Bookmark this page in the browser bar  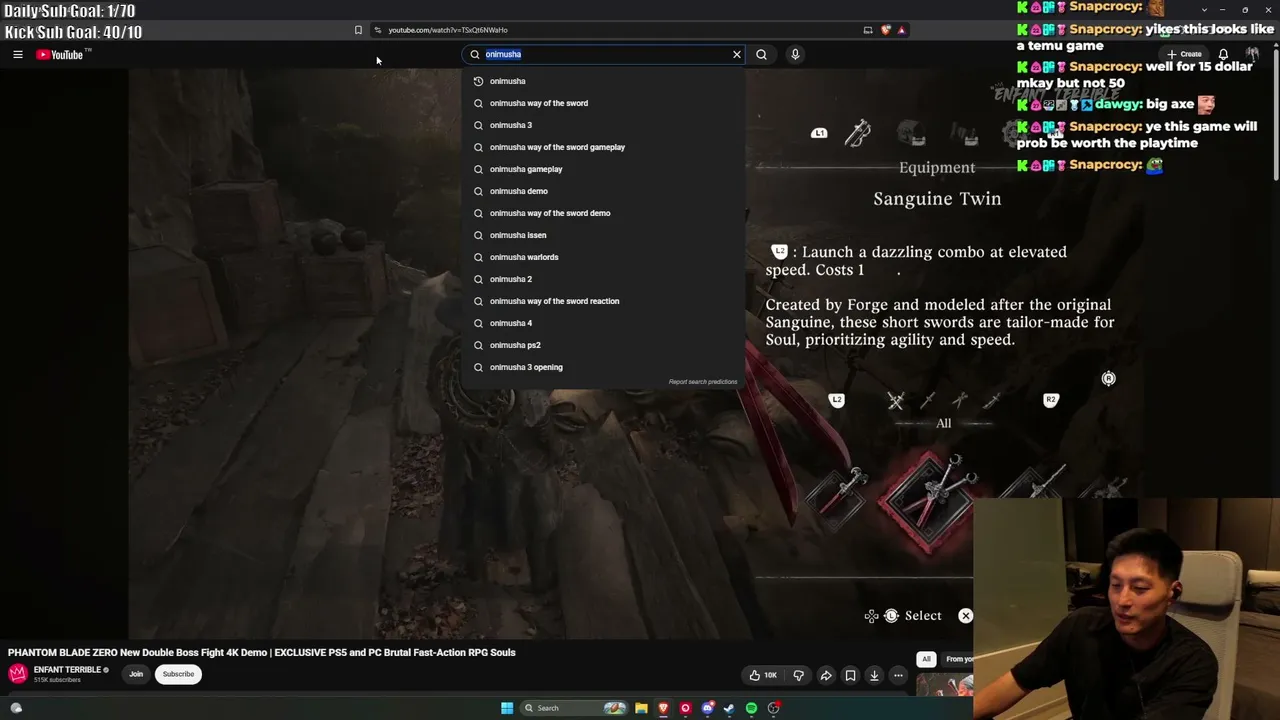(358, 30)
